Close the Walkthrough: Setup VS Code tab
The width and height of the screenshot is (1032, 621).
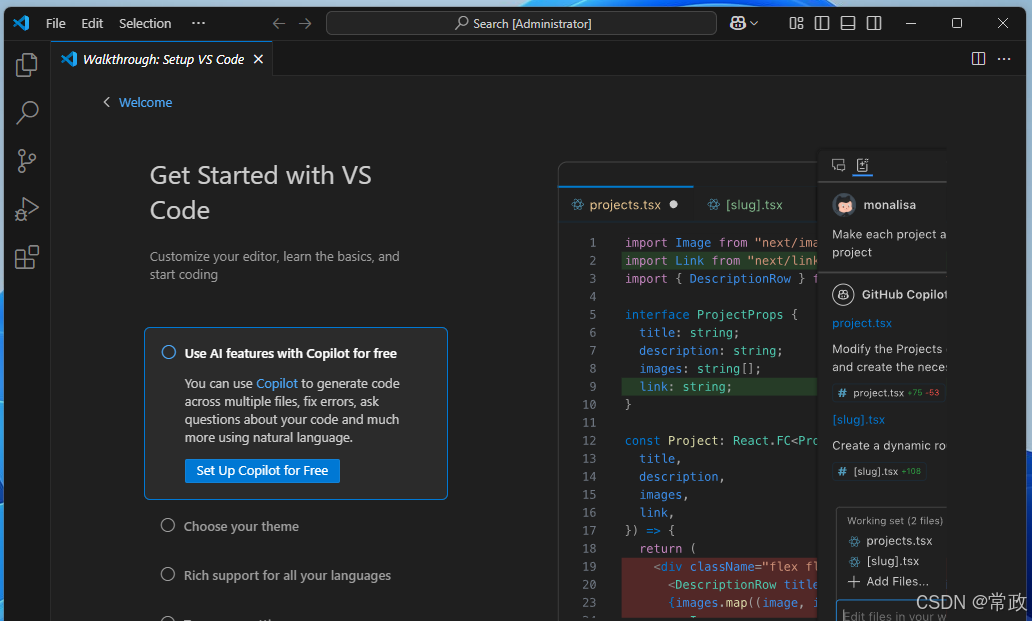coord(259,59)
